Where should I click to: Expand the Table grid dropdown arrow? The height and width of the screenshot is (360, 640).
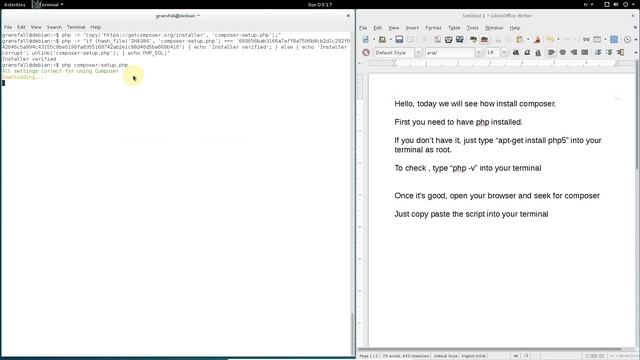pos(606,40)
